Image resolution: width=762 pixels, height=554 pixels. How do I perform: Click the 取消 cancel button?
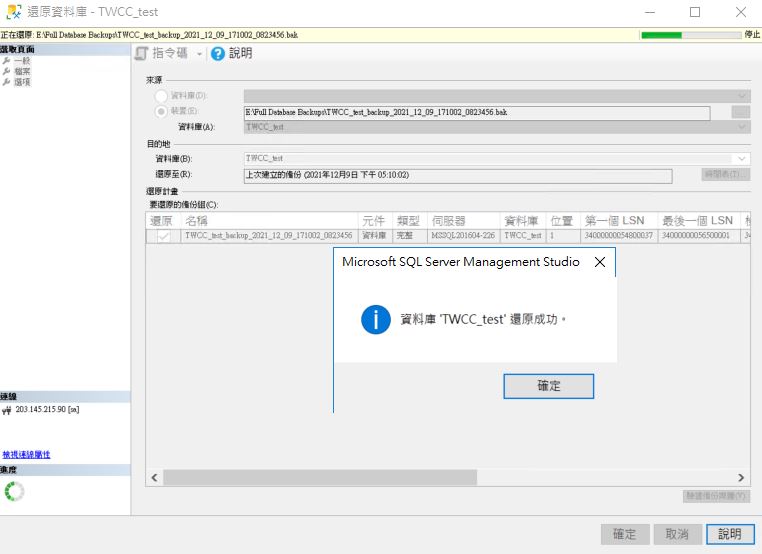click(677, 535)
